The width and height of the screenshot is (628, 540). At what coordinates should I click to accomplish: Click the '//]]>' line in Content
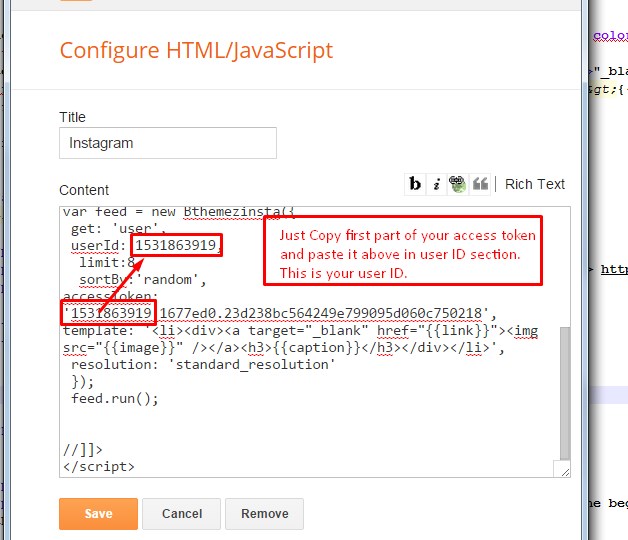coord(83,450)
